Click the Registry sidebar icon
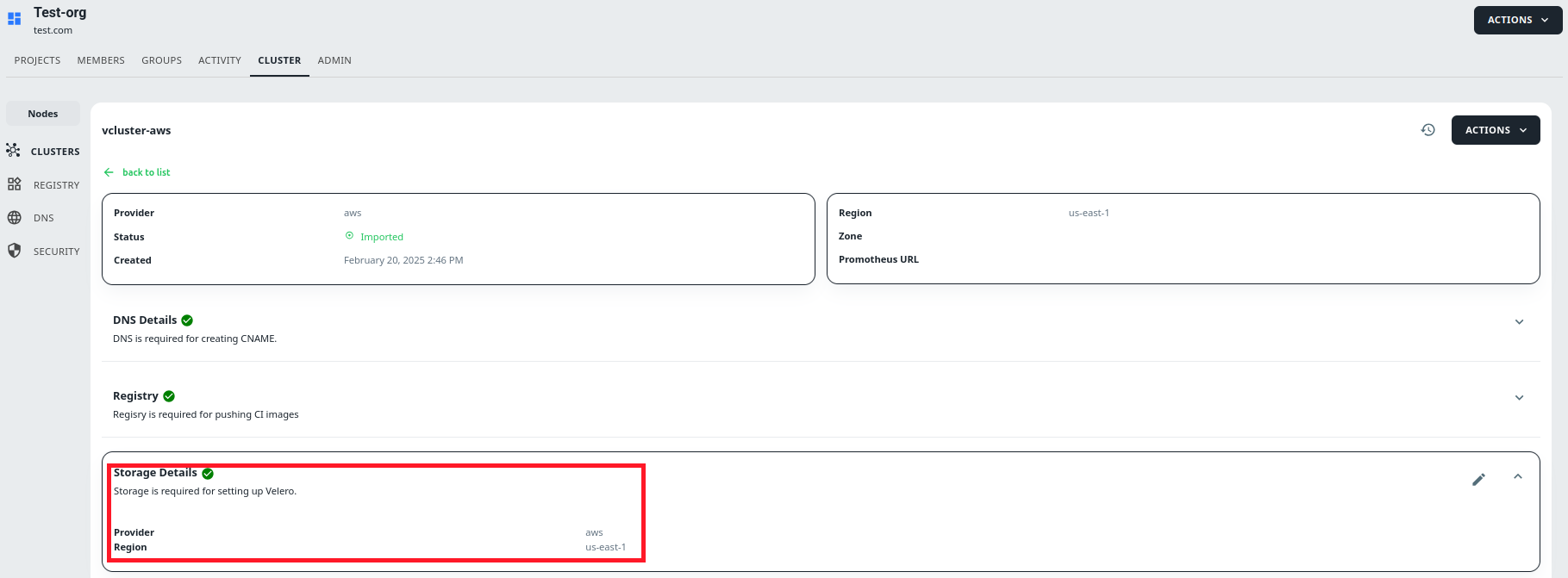 pyautogui.click(x=14, y=184)
